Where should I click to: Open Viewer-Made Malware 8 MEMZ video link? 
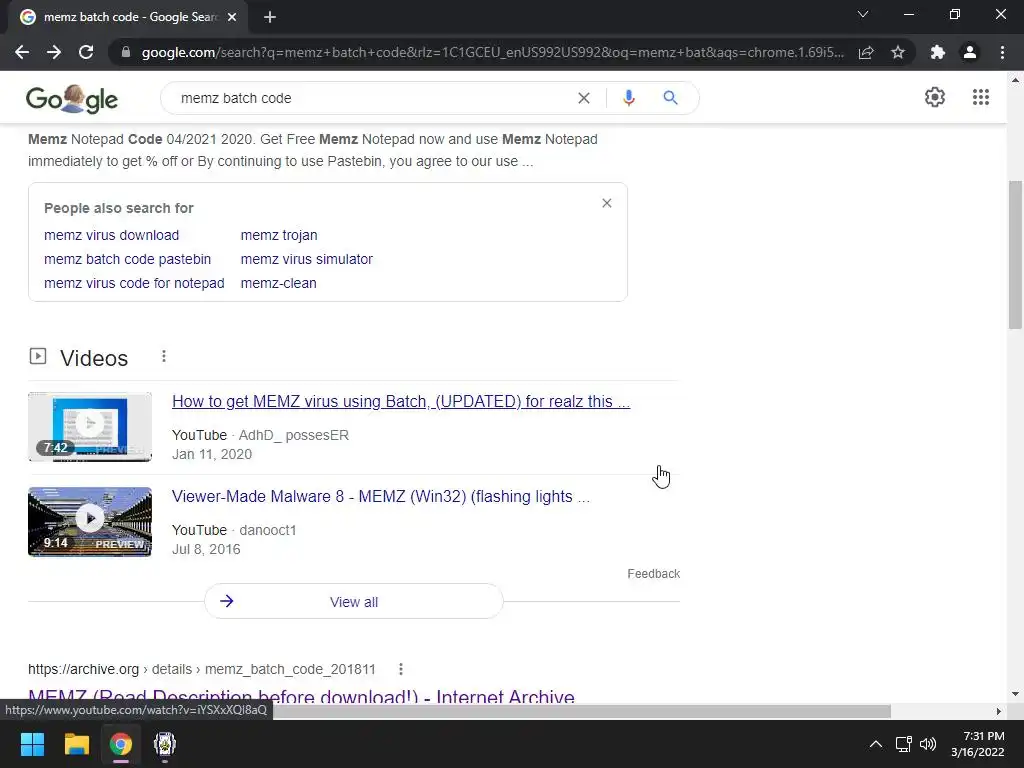[x=381, y=496]
